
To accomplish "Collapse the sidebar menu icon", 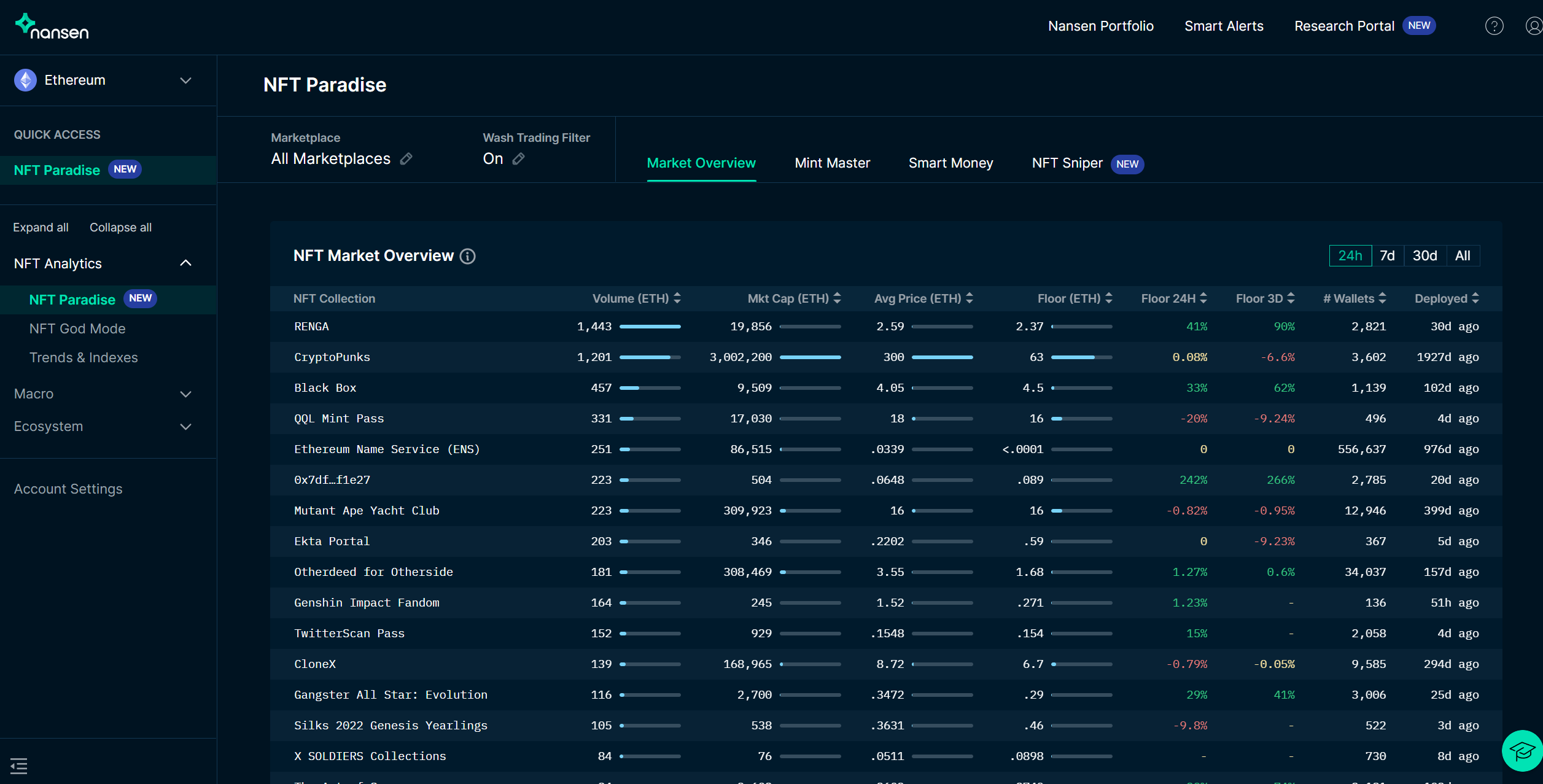I will (x=19, y=766).
